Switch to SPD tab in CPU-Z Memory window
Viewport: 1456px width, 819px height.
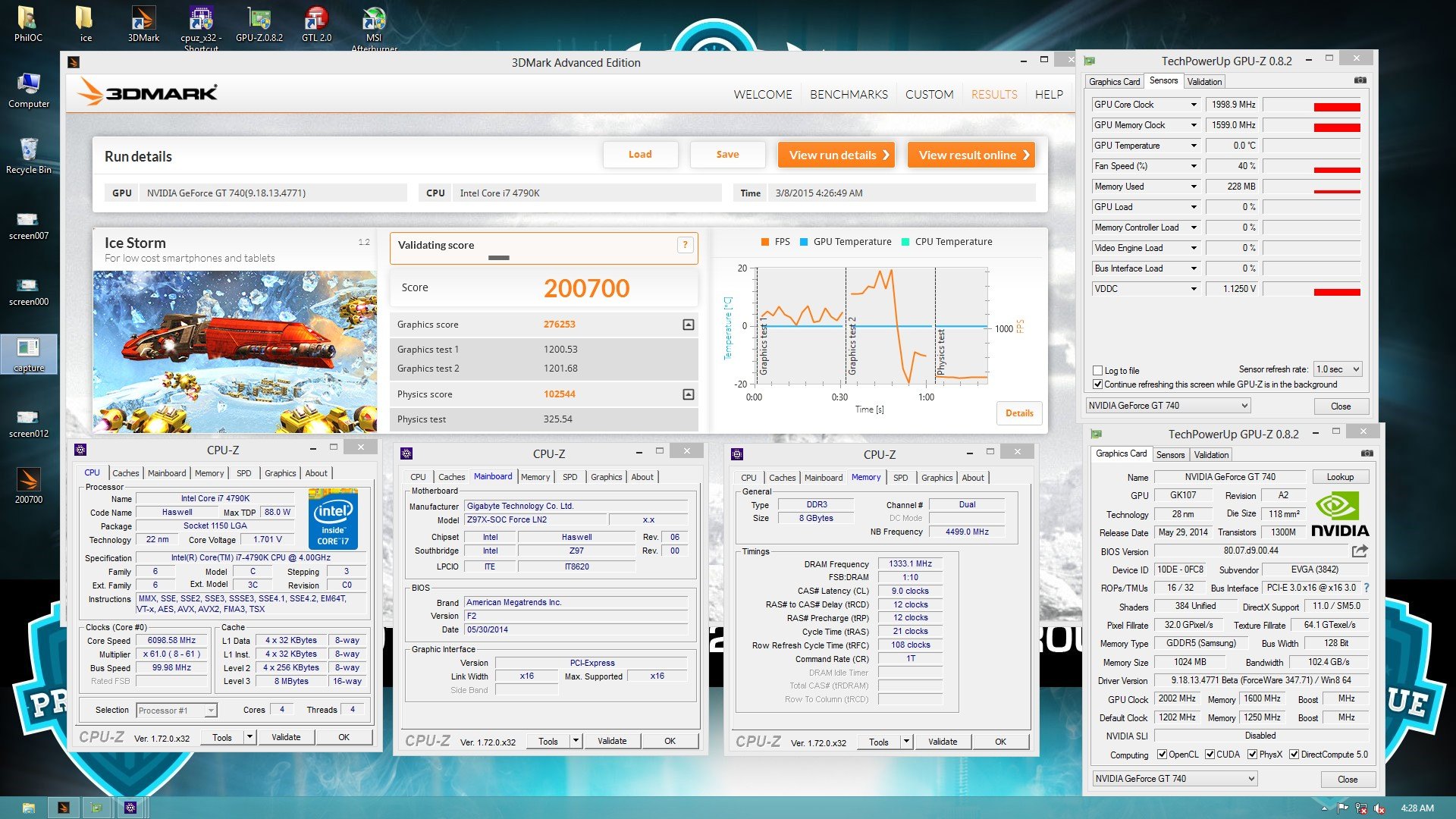pos(900,478)
